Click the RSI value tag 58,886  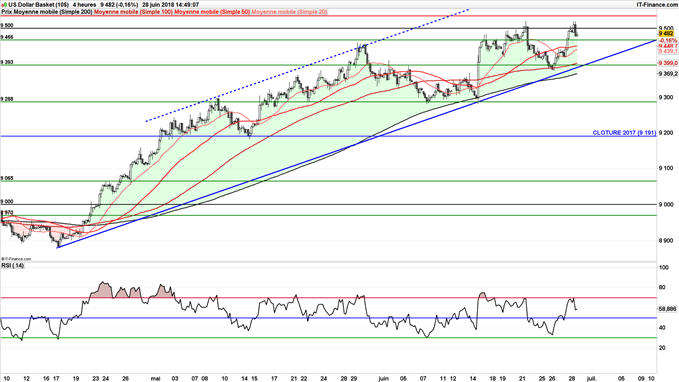[667, 309]
